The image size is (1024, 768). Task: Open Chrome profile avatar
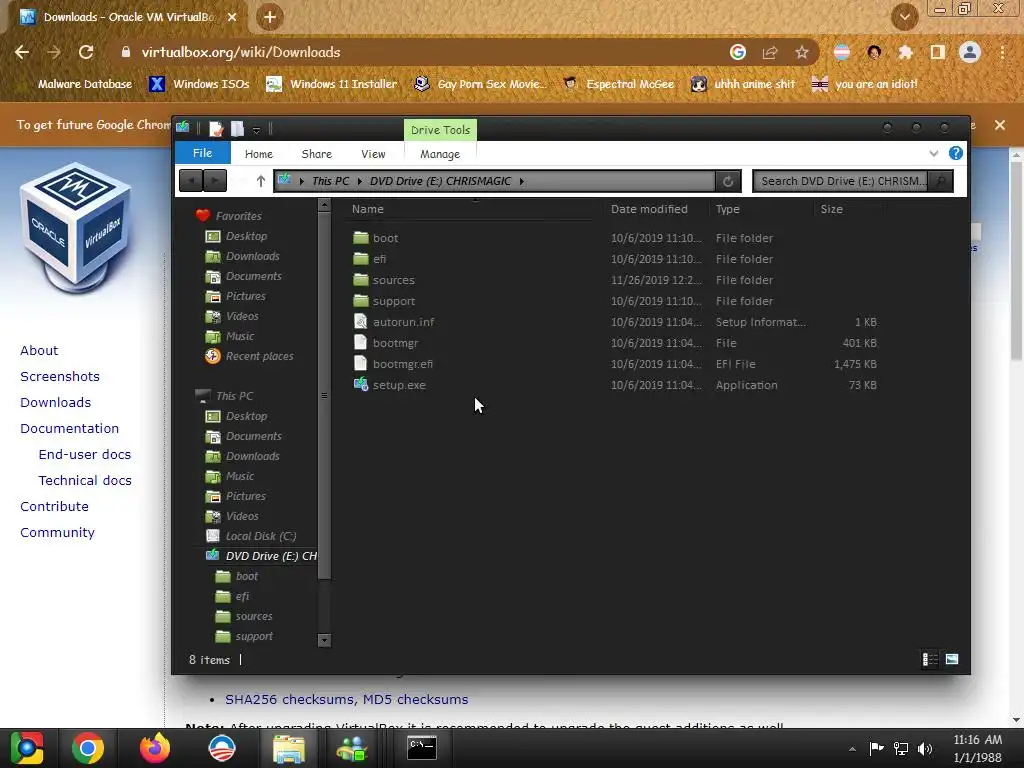(970, 52)
